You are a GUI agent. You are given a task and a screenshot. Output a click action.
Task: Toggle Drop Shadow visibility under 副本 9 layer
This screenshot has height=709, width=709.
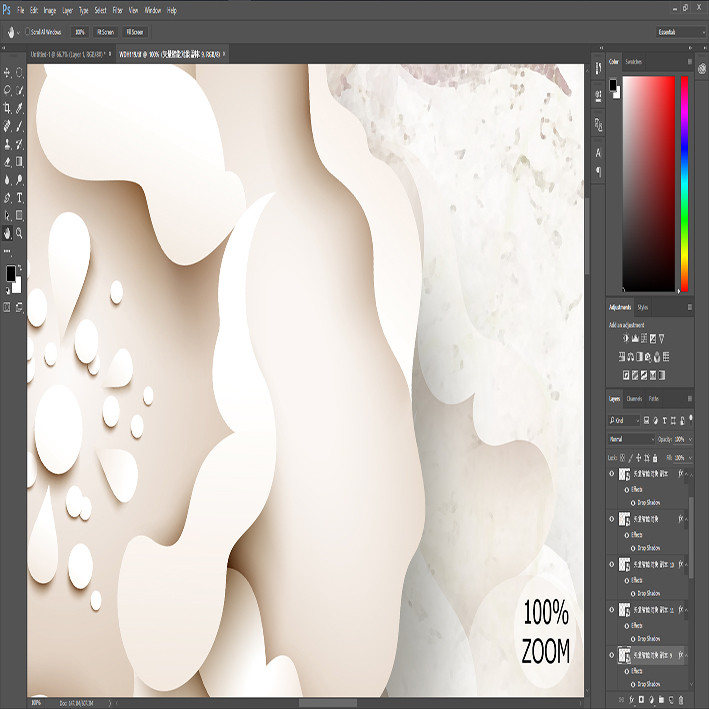[633, 684]
